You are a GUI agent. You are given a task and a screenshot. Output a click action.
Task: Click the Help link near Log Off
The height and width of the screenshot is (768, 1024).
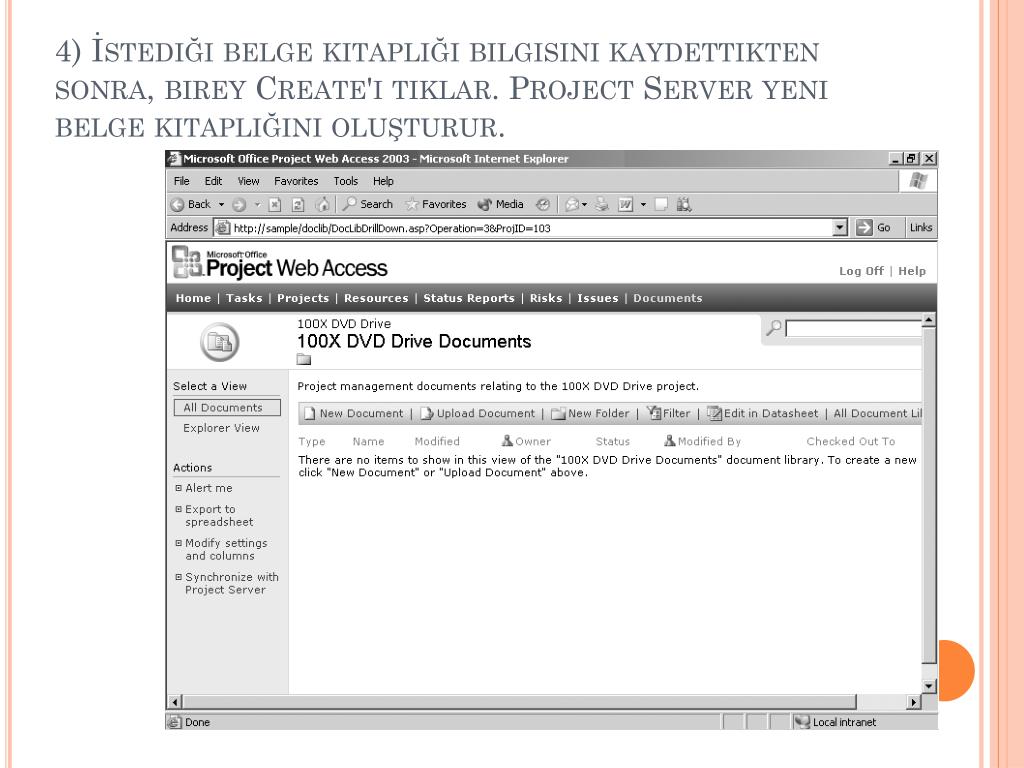(x=912, y=271)
